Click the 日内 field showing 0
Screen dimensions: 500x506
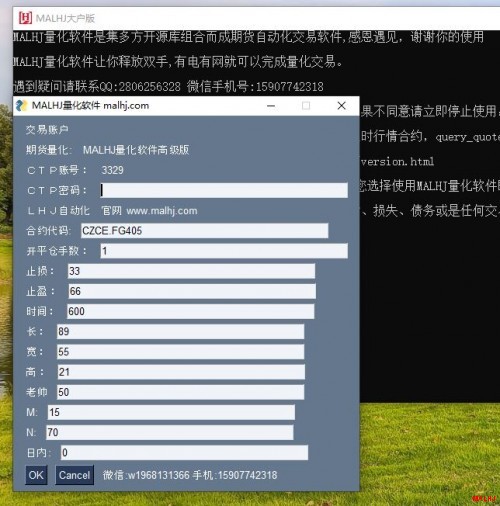tap(184, 453)
